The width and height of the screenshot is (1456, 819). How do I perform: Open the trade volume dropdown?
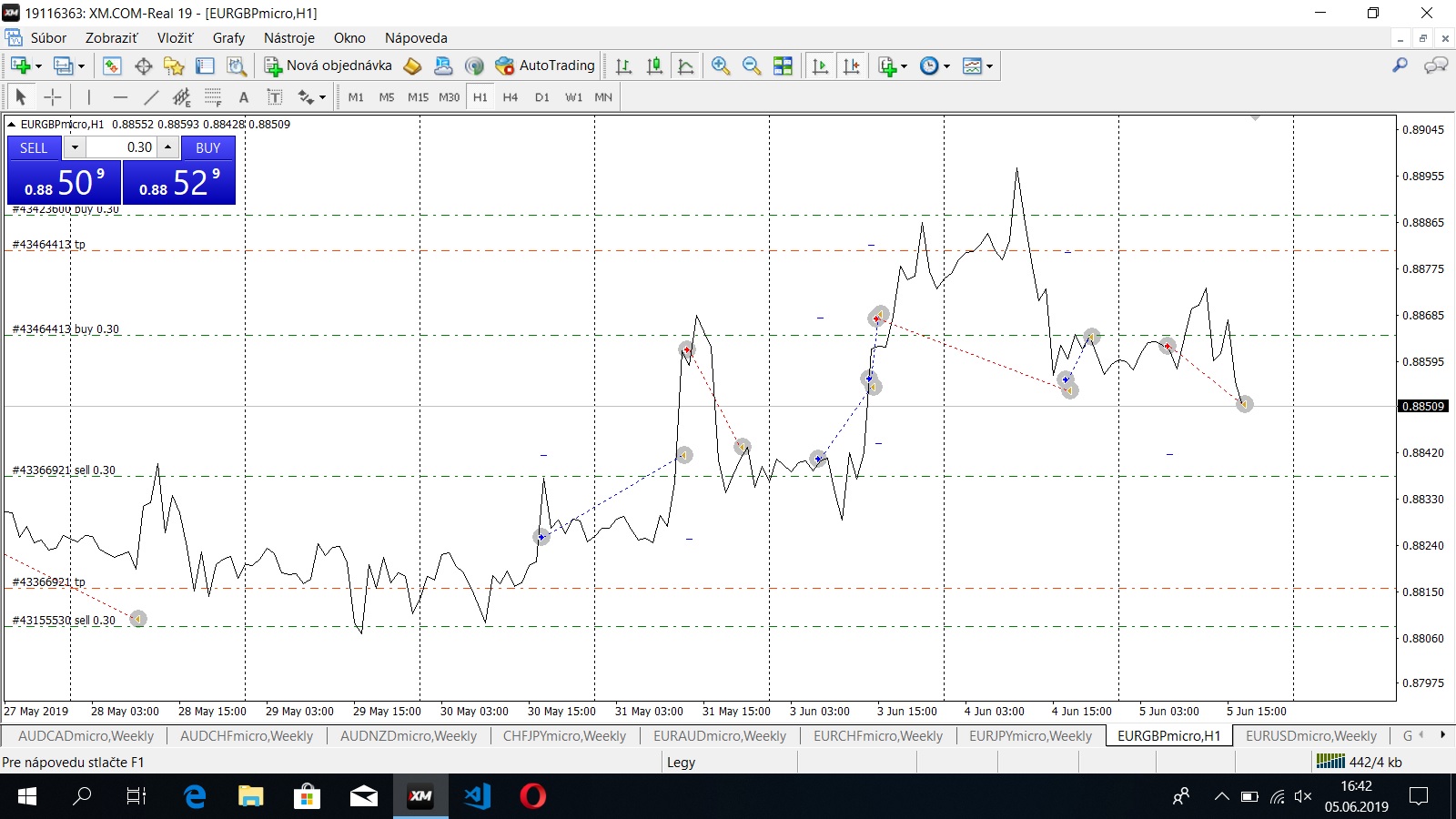click(75, 147)
